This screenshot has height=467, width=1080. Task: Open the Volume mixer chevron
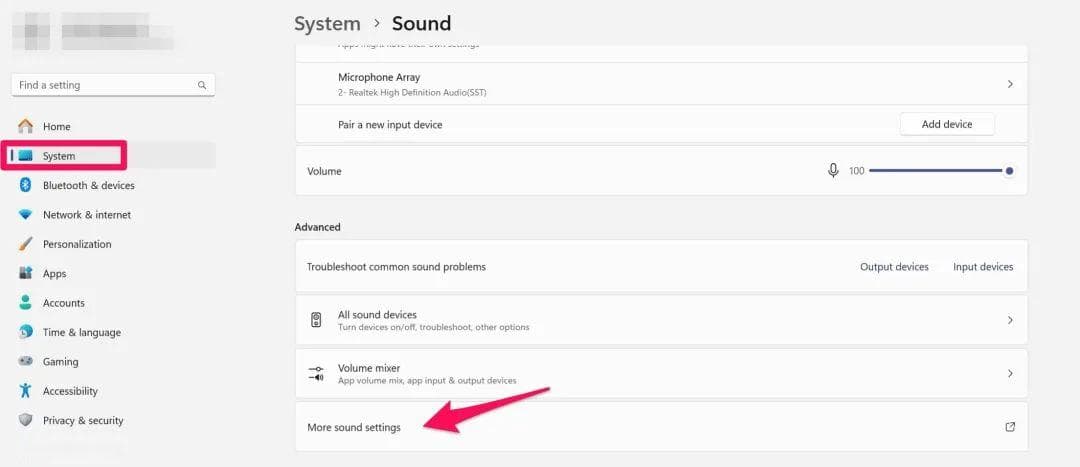pyautogui.click(x=1010, y=373)
